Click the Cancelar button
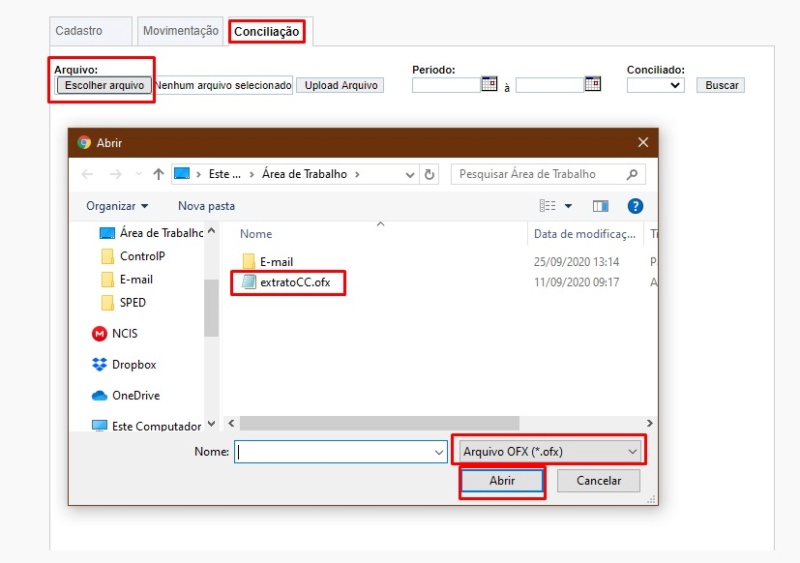The width and height of the screenshot is (800, 563). click(x=598, y=481)
